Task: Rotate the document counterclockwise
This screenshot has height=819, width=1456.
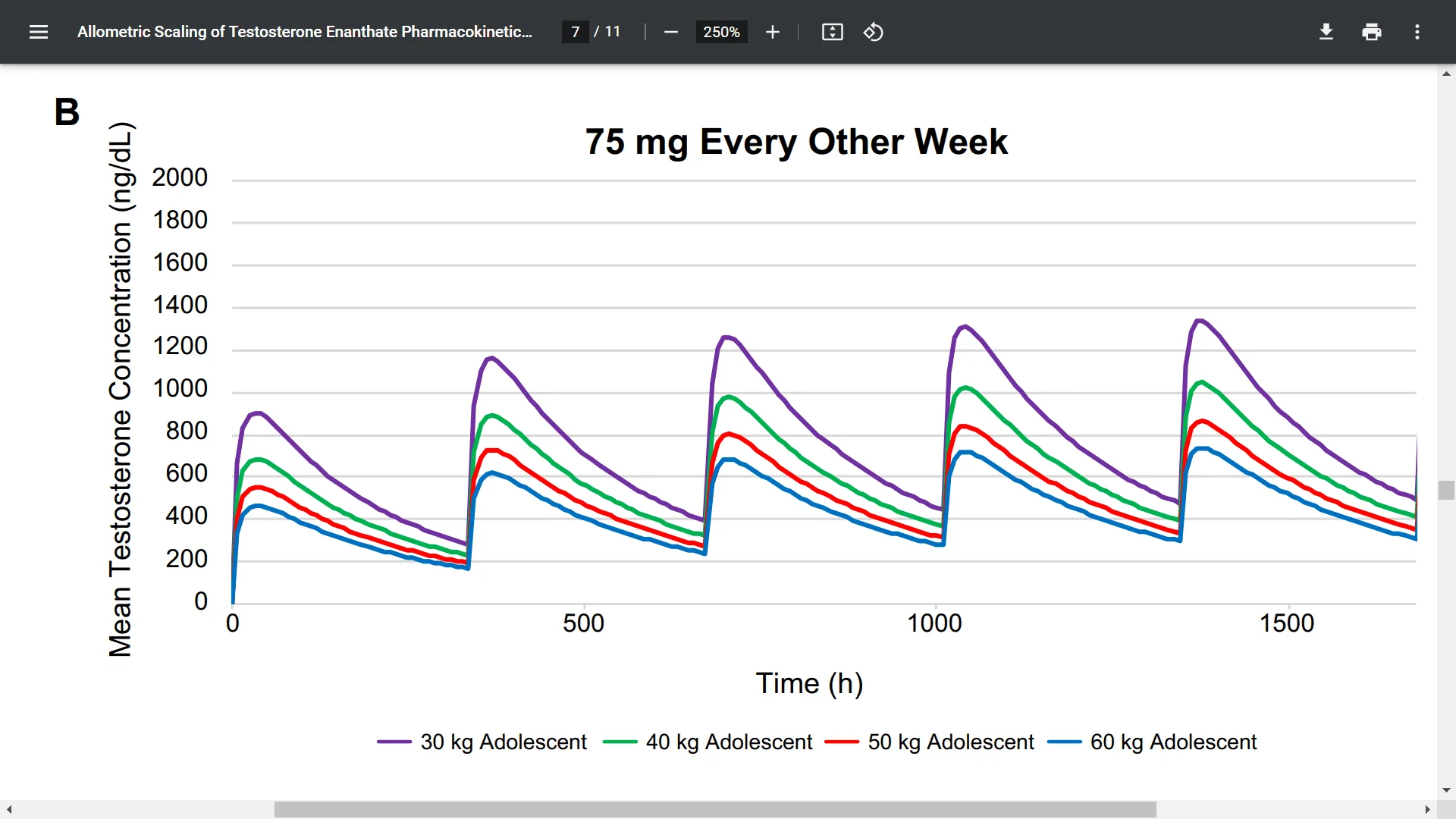Action: 874,32
